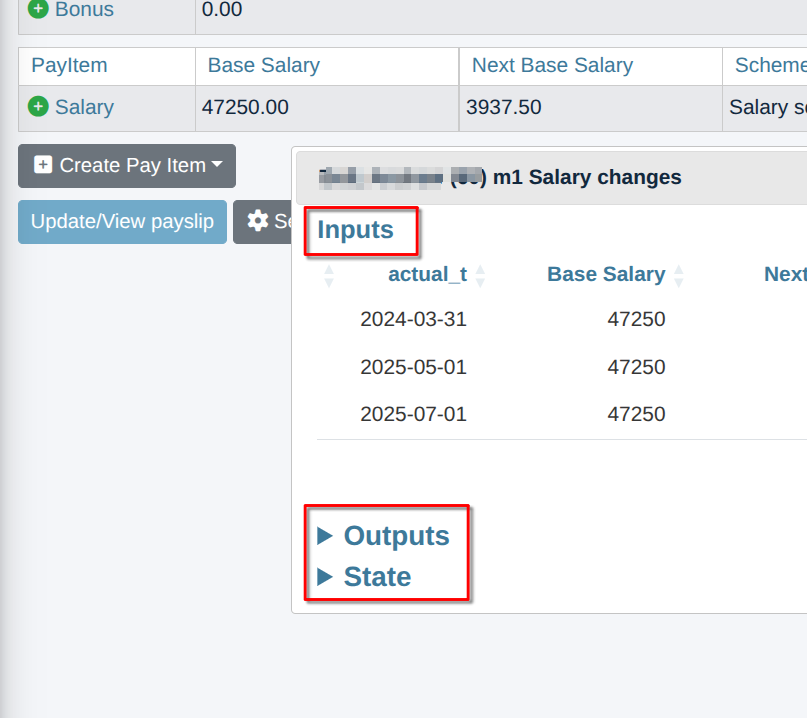807x718 pixels.
Task: Click the m1 Salary changes panel title
Action: [587, 178]
